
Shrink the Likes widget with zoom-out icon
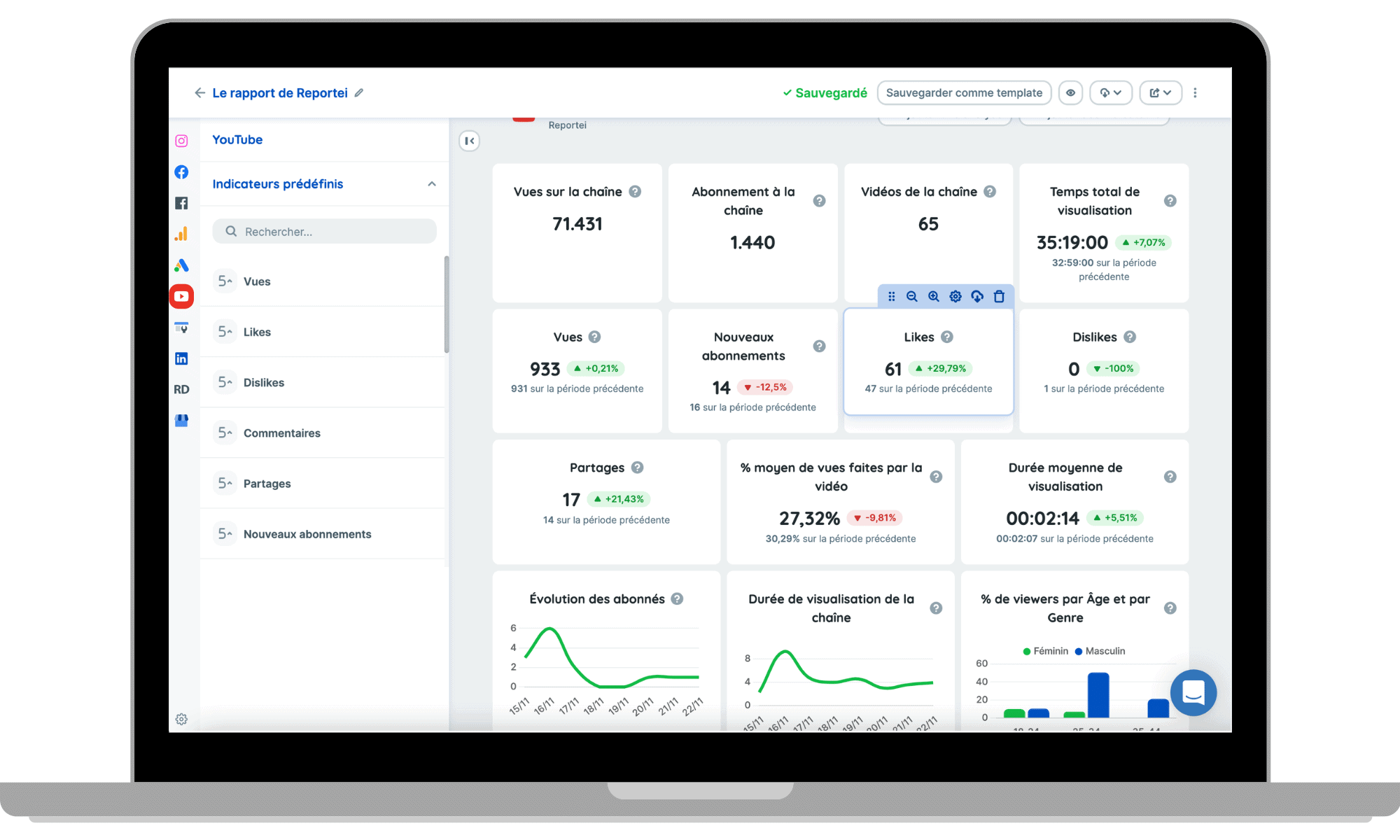point(911,297)
